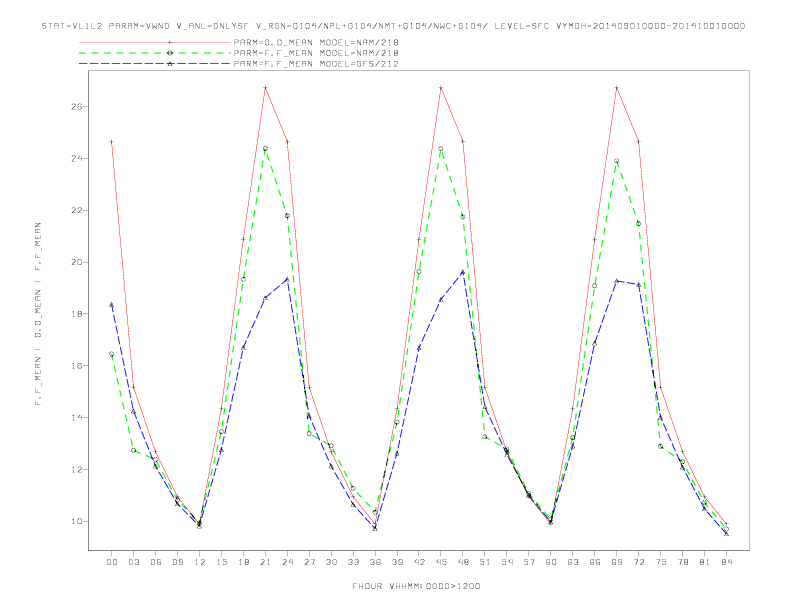Image resolution: width=792 pixels, height=612 pixels.
Task: Select legend entry PARM=O.O_MEAN MODEL=NAM/218
Action: (x=316, y=42)
